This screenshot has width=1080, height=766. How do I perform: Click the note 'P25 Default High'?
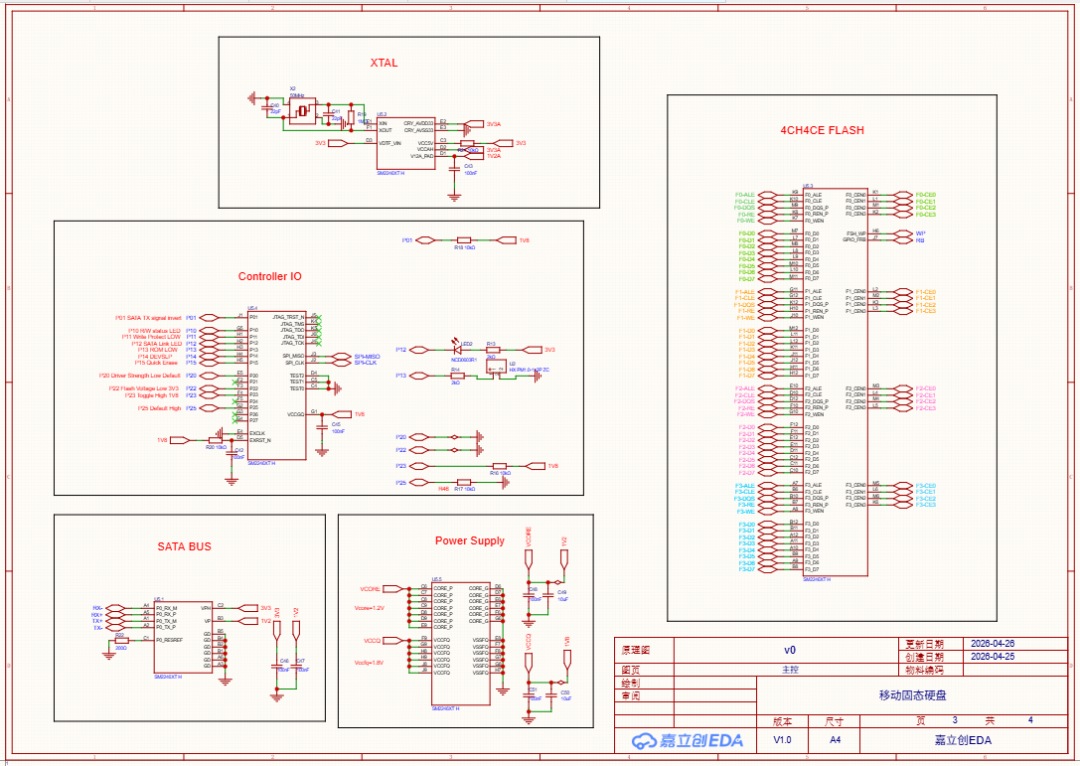pos(159,408)
